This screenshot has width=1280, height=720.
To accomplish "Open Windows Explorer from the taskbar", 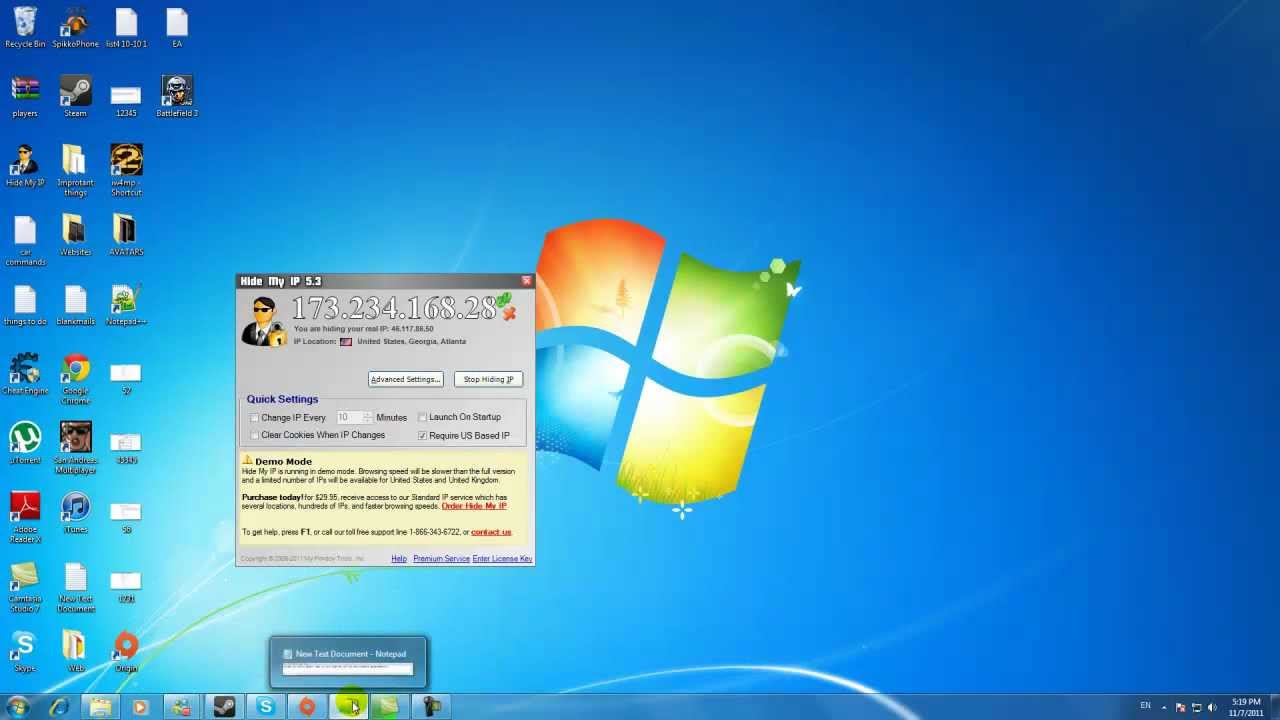I will (x=100, y=707).
